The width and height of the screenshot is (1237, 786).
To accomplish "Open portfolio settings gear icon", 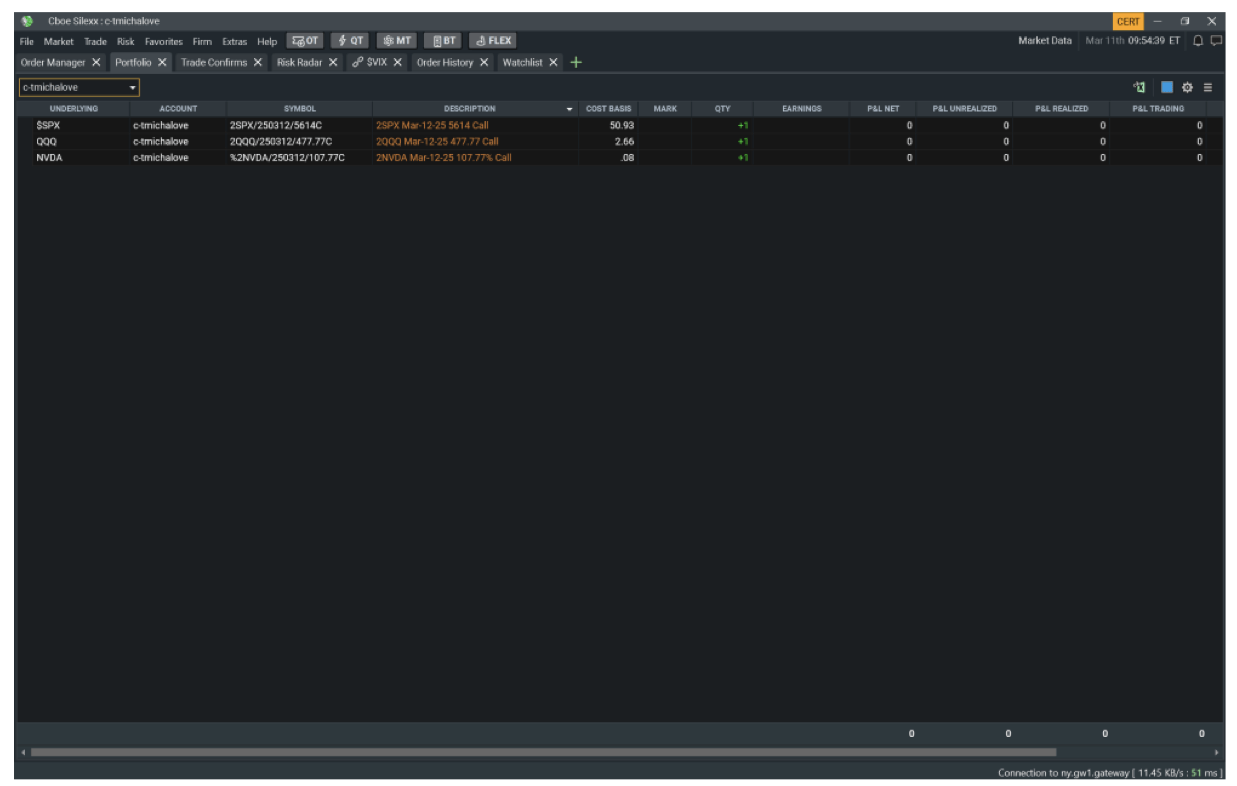I will click(x=1188, y=88).
